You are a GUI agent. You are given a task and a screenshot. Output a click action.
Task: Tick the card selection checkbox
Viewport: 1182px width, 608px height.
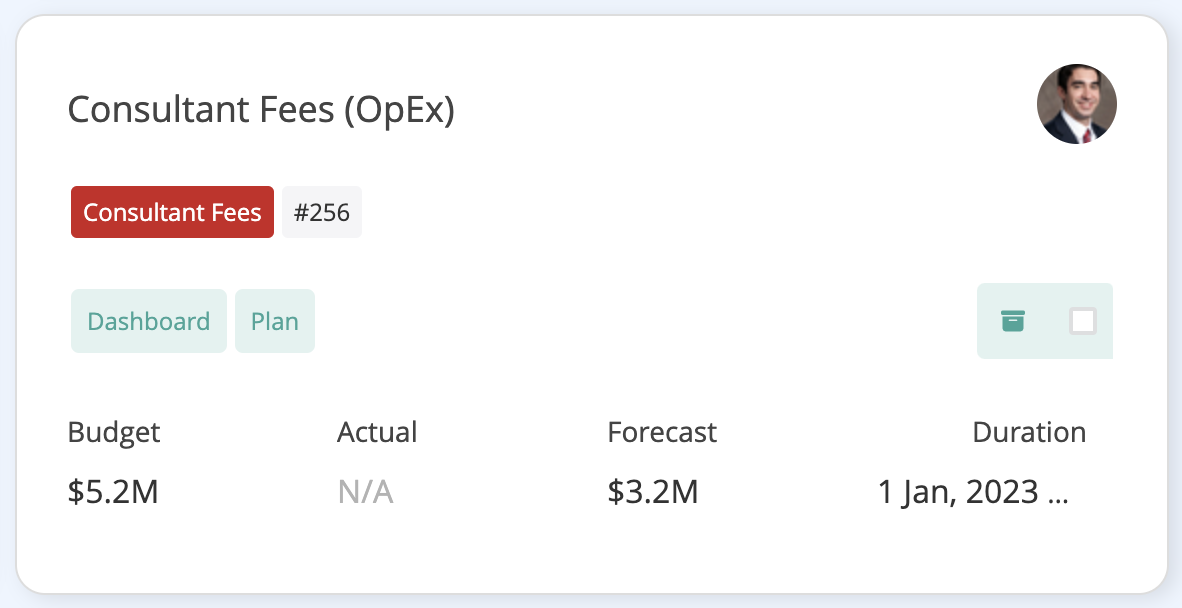pyautogui.click(x=1082, y=321)
